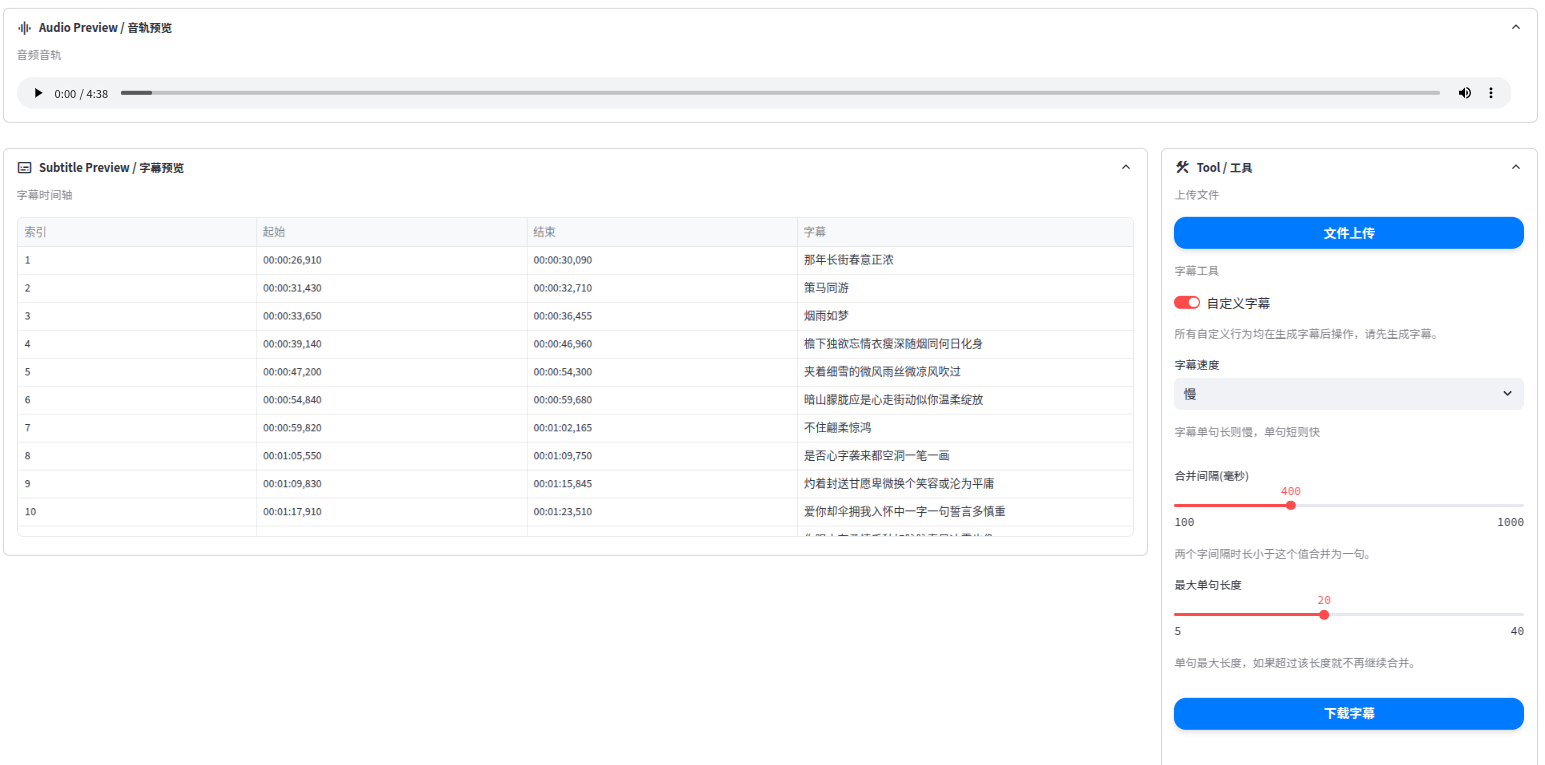Click the 合并间隔 slider handle
Viewport: 1545px width, 765px height.
(x=1291, y=505)
